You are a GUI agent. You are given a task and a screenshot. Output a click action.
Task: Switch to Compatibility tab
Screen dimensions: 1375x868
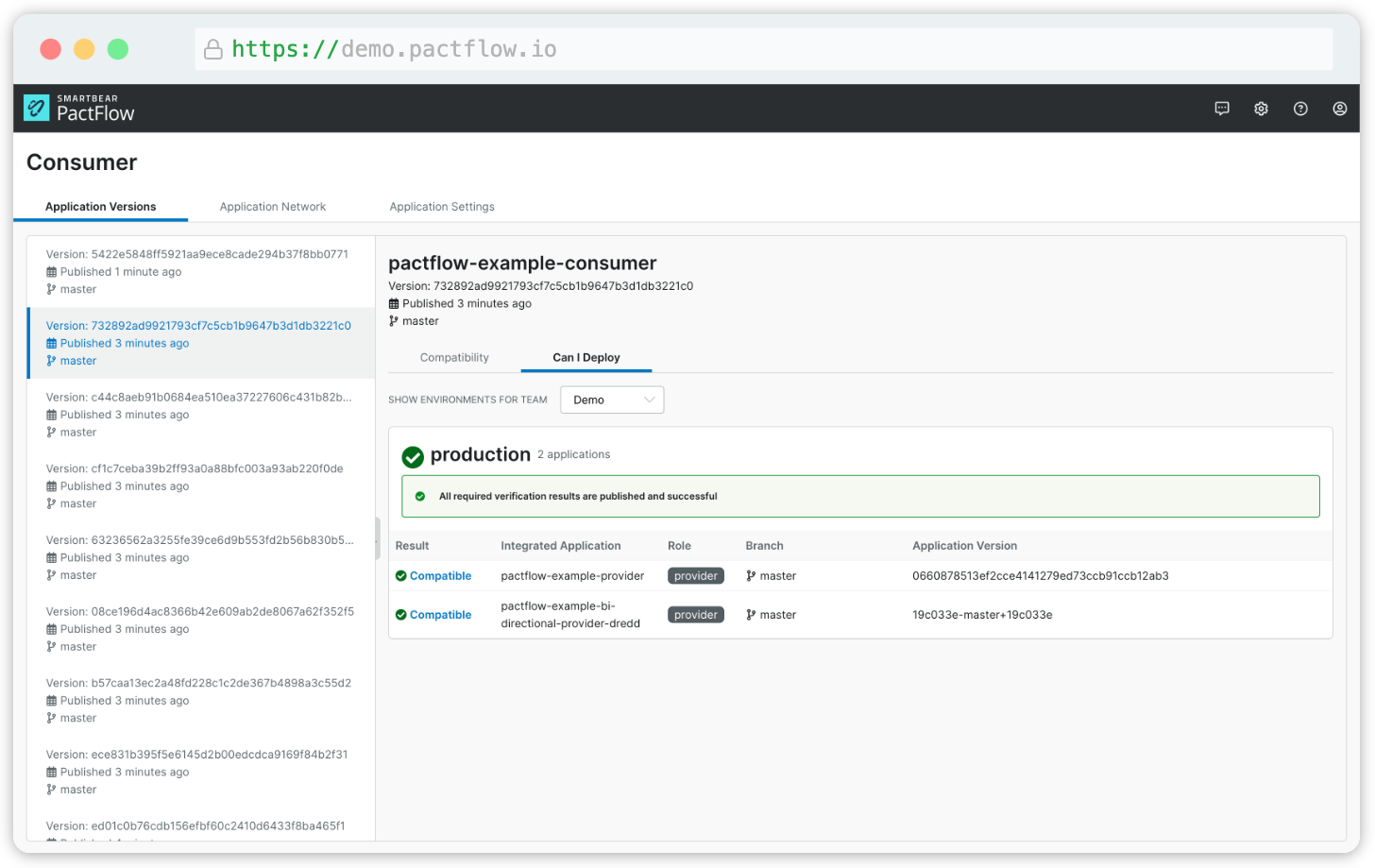coord(454,358)
